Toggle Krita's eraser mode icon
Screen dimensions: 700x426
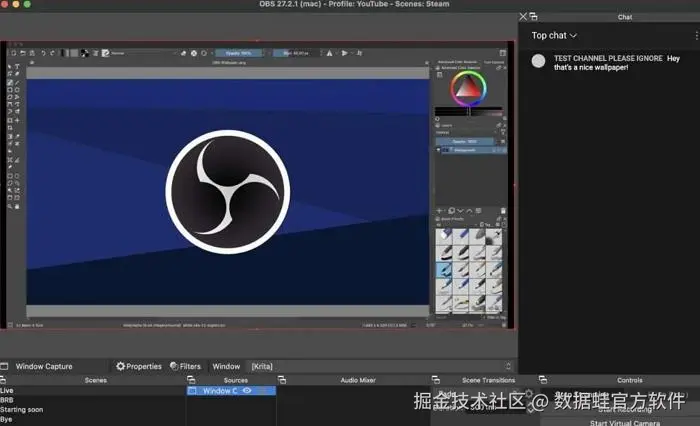tap(183, 53)
